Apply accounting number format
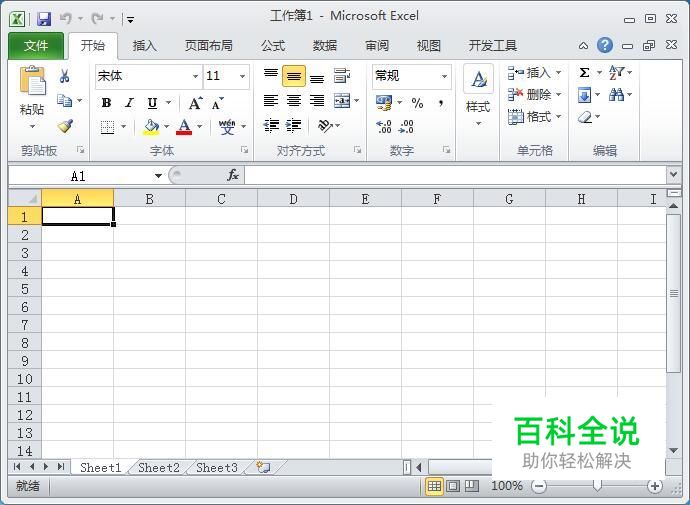 coord(384,103)
